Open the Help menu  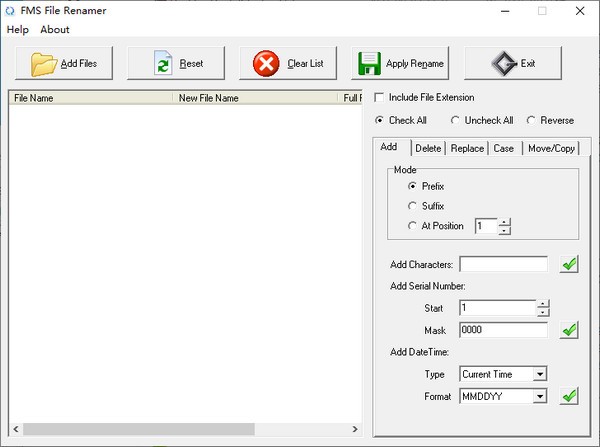point(18,29)
